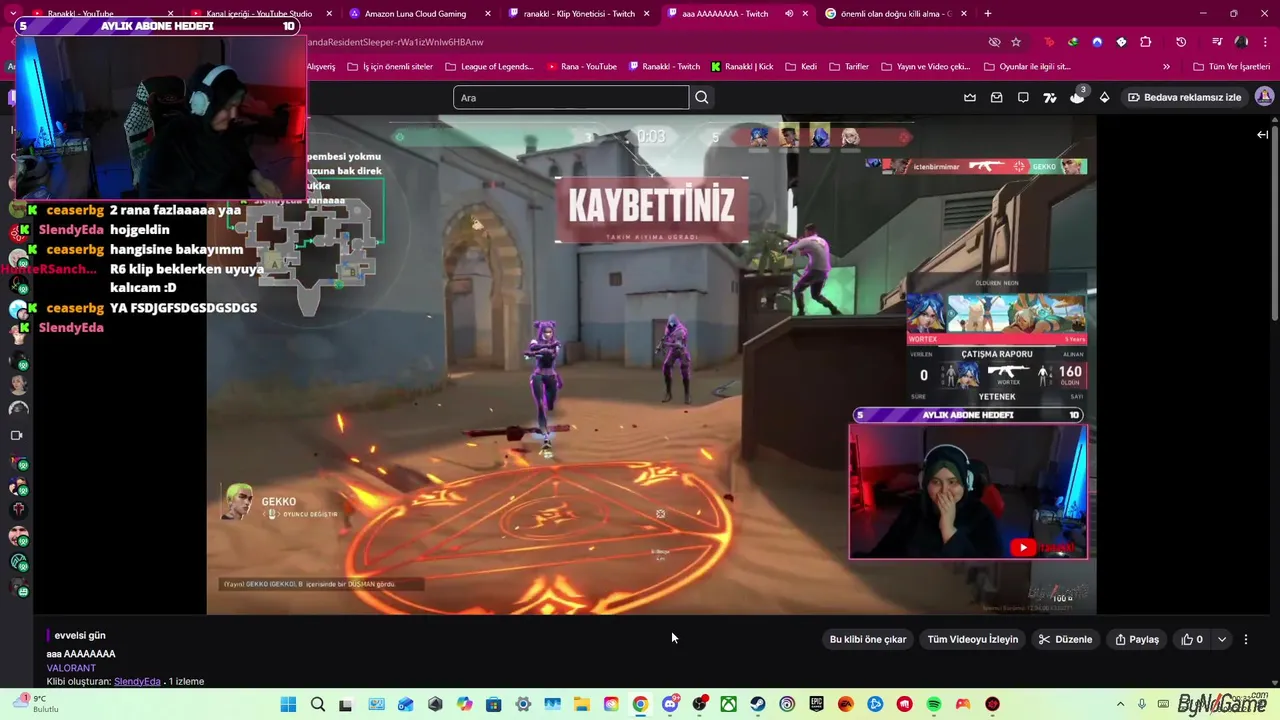Open İş için önemli siteler bookmarks folder
The height and width of the screenshot is (720, 1280).
pyautogui.click(x=389, y=66)
